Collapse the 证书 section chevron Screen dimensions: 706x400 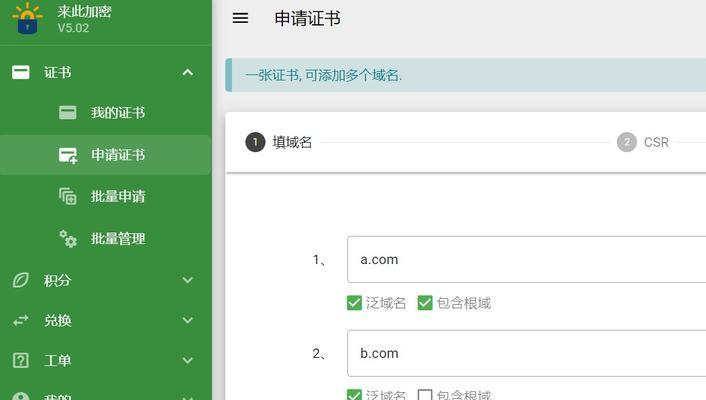188,72
